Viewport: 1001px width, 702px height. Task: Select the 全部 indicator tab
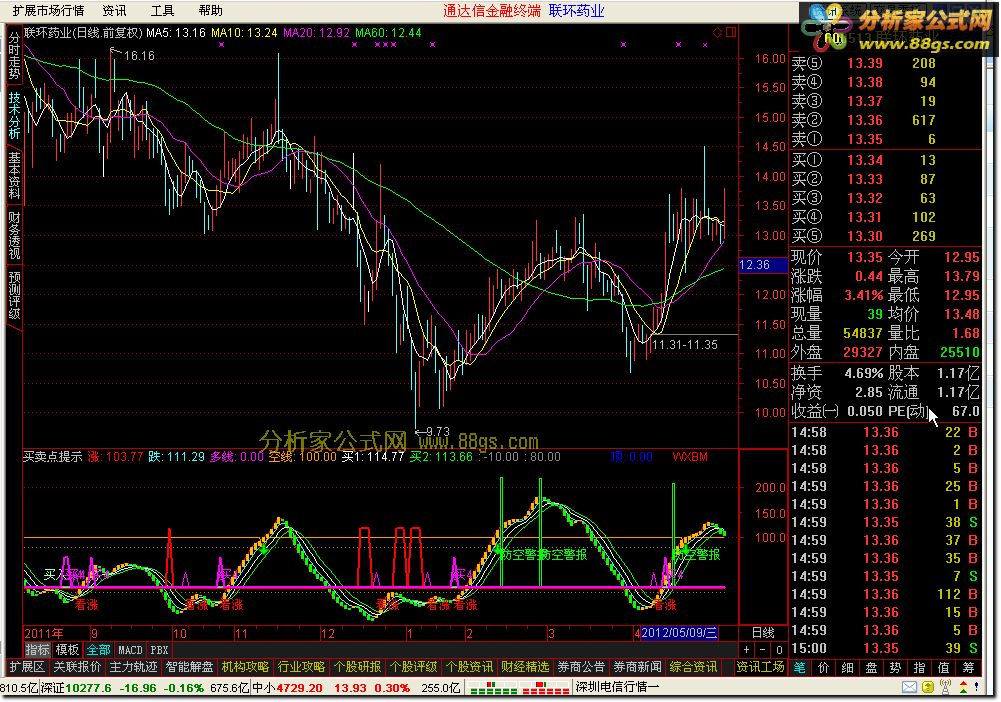98,650
